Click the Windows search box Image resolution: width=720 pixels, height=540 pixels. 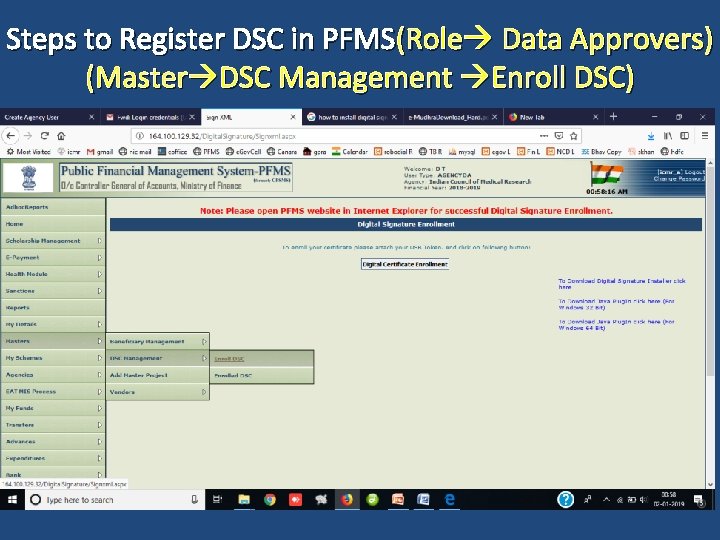[x=115, y=500]
